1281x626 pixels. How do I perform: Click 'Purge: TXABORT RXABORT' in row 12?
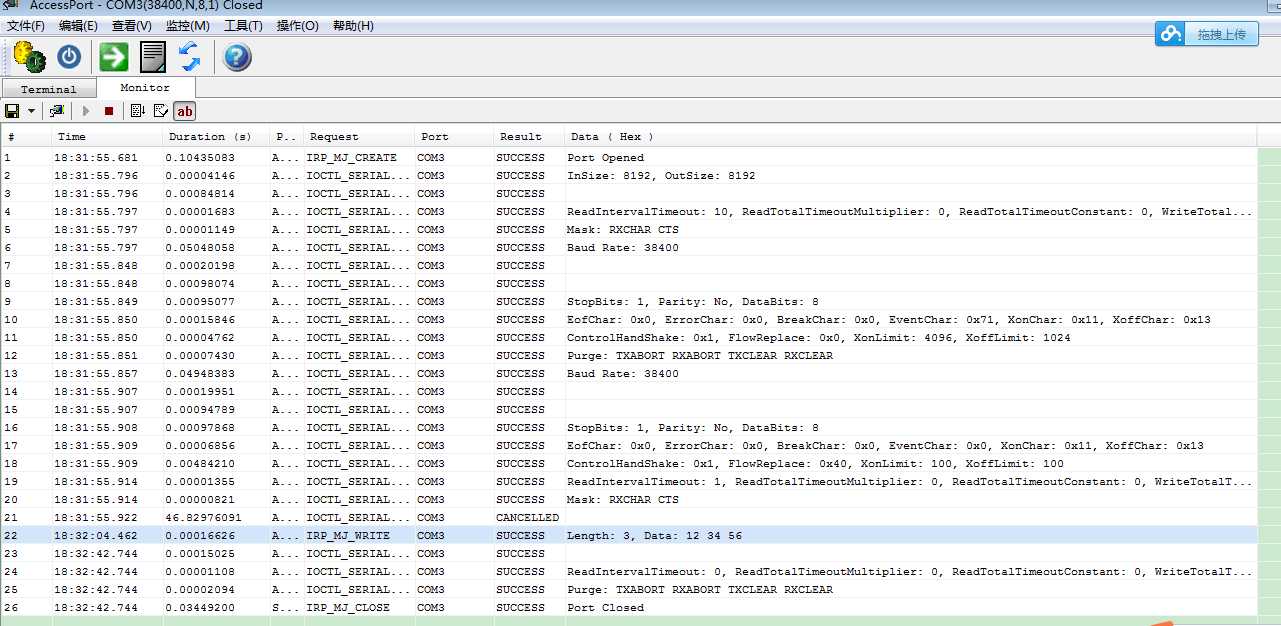click(x=700, y=356)
